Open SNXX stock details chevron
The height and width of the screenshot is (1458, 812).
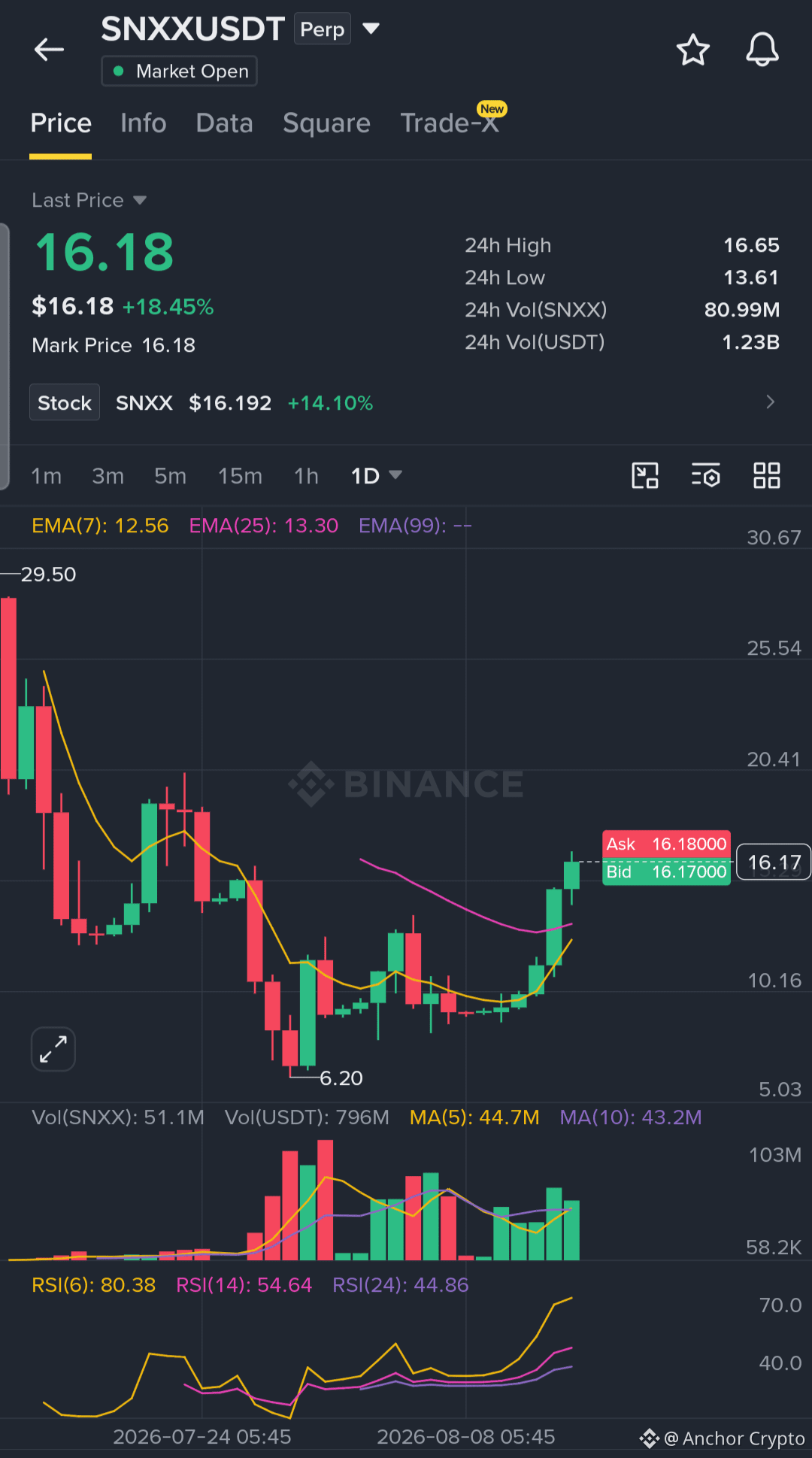[770, 402]
